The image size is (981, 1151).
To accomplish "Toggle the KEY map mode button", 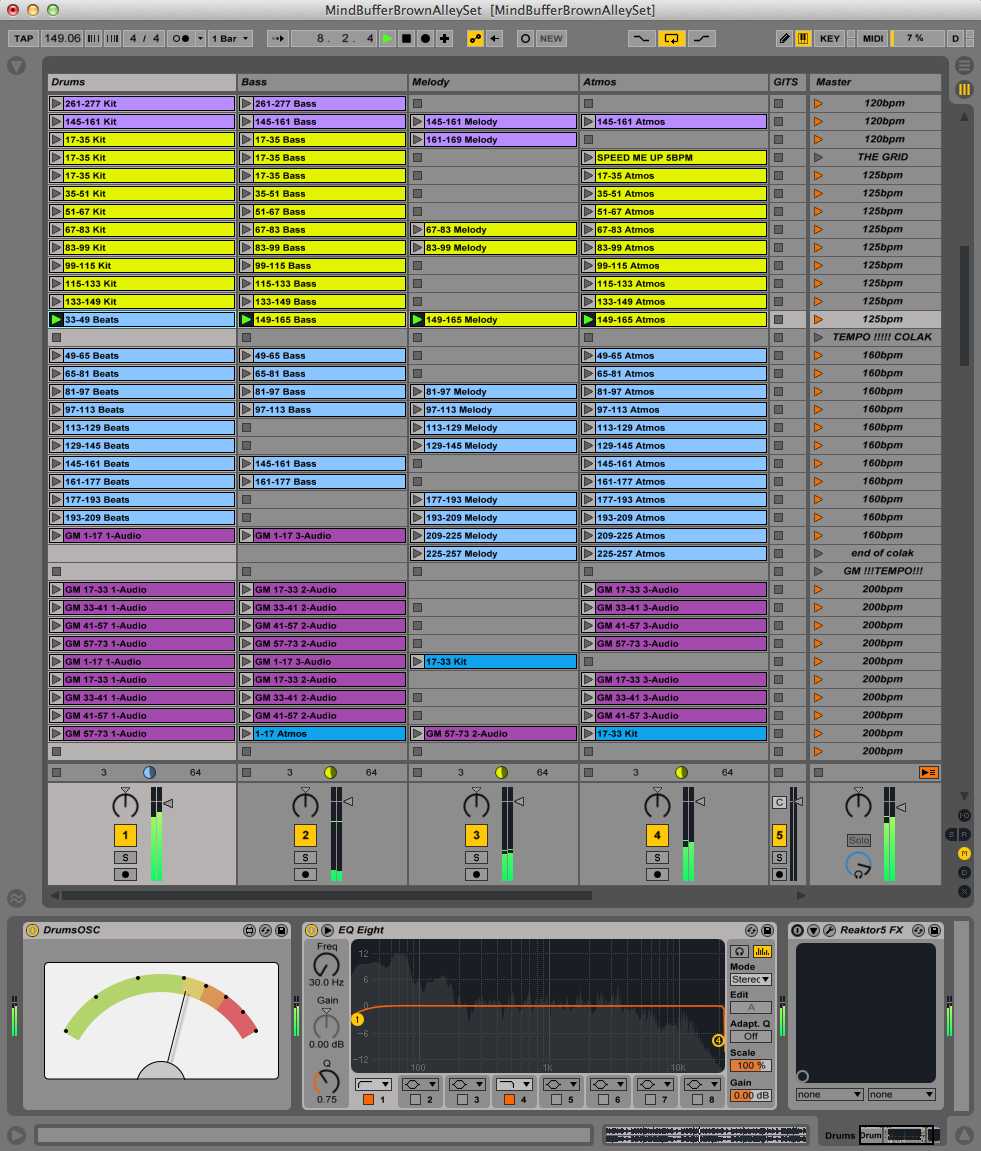I will click(829, 38).
